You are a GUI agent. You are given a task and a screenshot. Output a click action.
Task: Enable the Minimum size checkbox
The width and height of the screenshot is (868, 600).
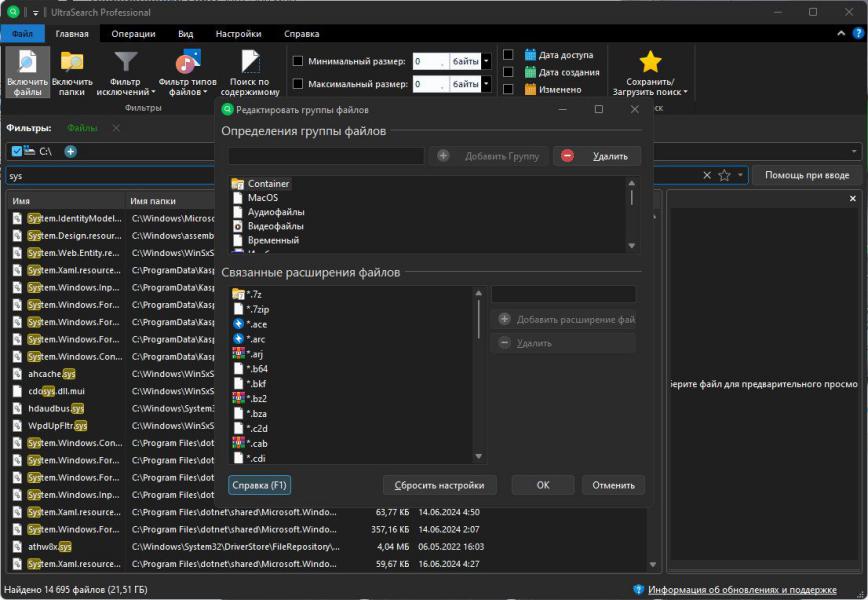click(298, 61)
